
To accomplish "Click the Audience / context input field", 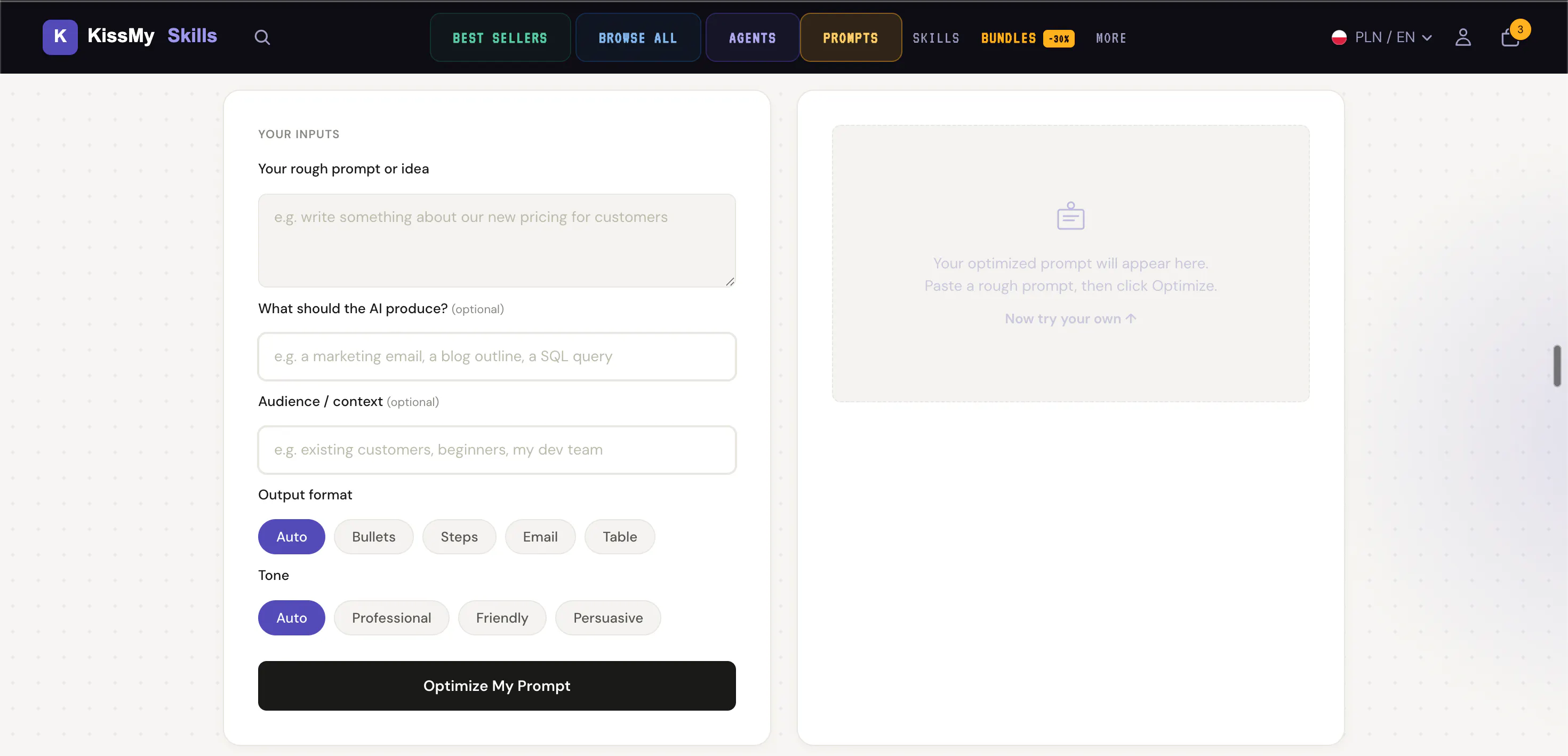I will [x=497, y=450].
